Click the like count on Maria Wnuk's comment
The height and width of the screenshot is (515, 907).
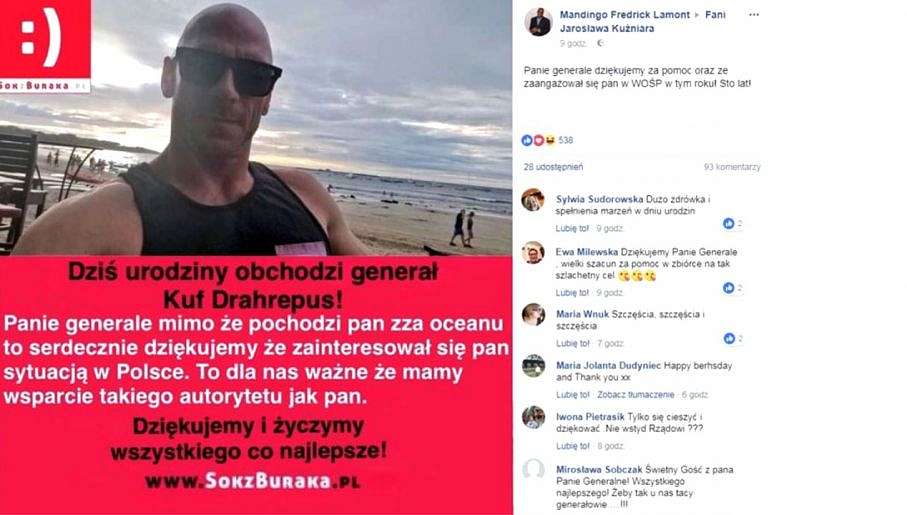pyautogui.click(x=732, y=339)
